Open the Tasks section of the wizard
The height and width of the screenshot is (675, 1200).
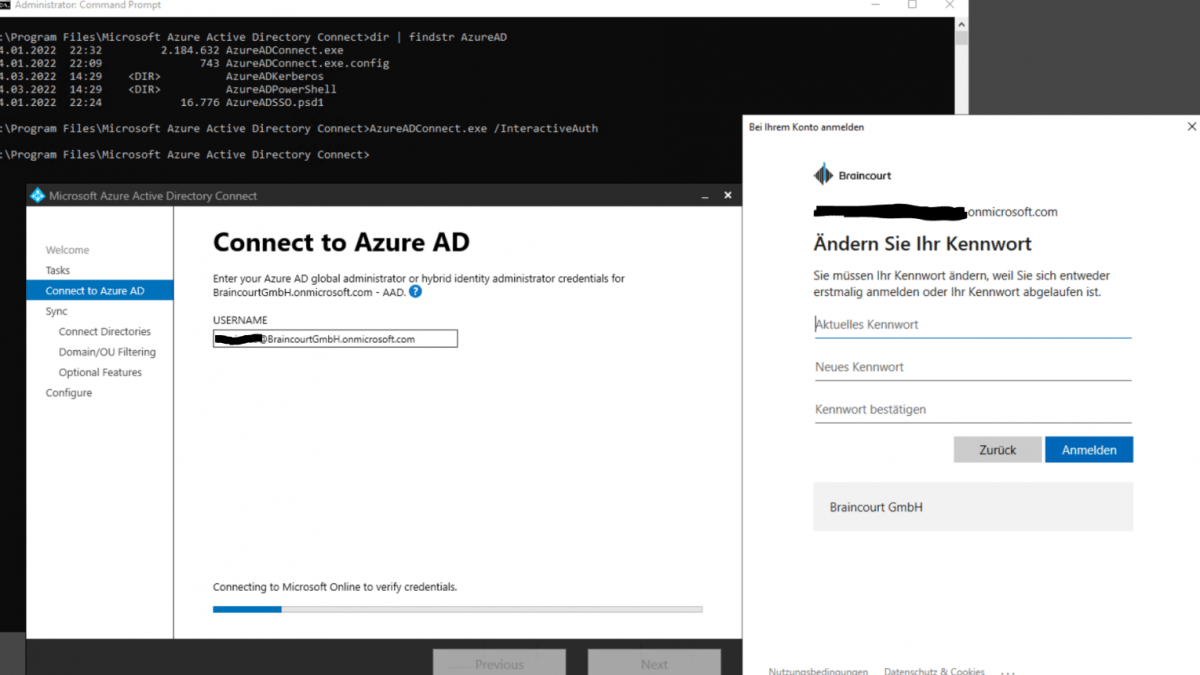click(x=60, y=270)
